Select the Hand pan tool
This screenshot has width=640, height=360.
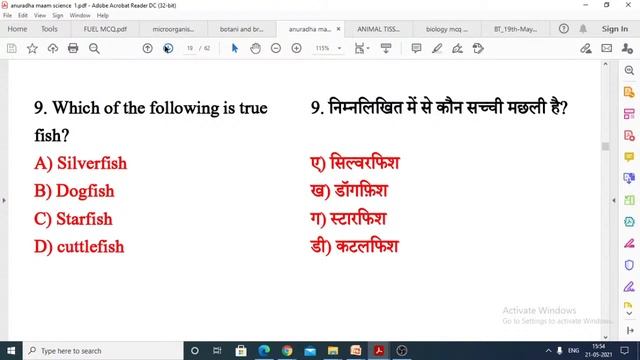click(256, 49)
